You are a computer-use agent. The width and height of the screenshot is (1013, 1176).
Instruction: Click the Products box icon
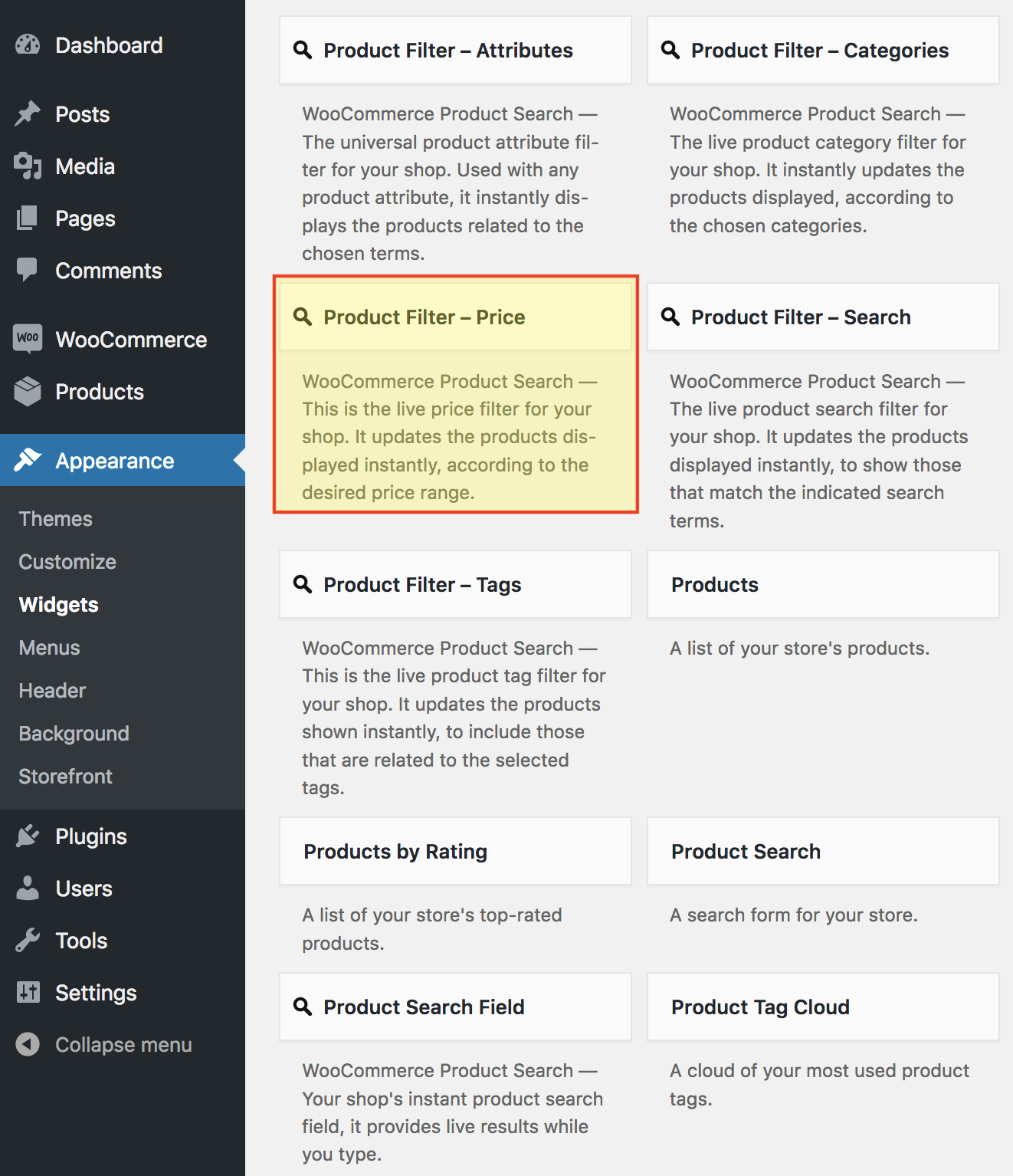pyautogui.click(x=28, y=391)
